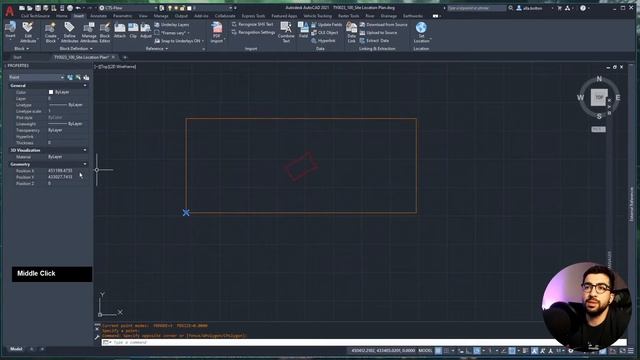The width and height of the screenshot is (640, 360).
Task: Open the AutoCAD application menu logo
Action: click(x=9, y=11)
